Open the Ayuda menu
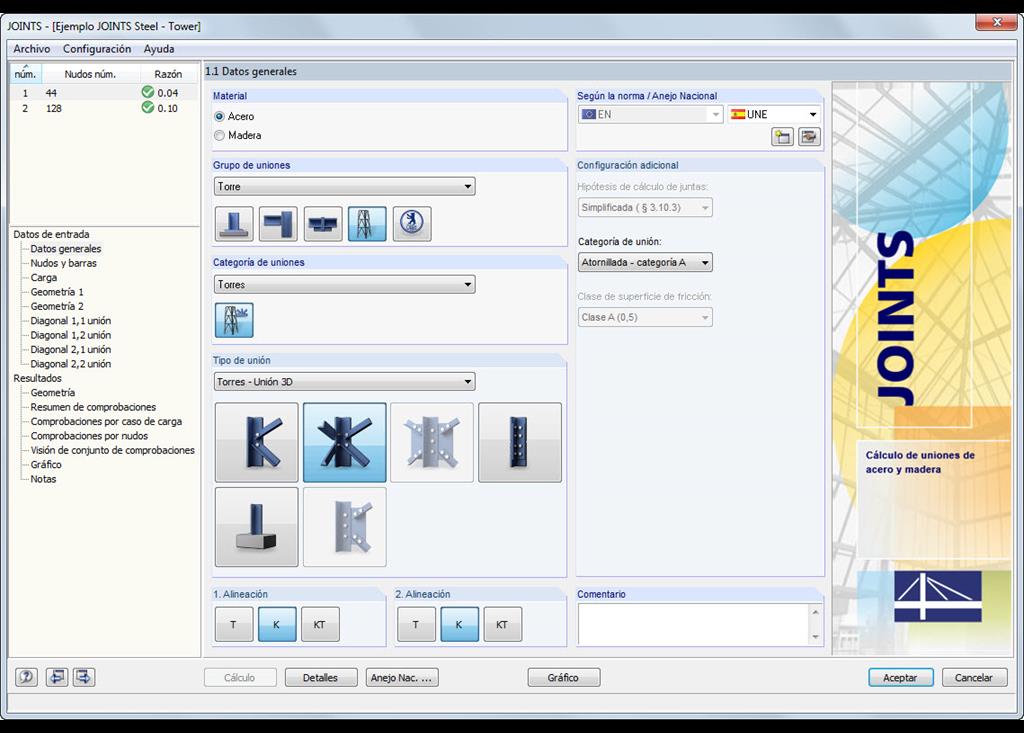Screen dimensions: 1024x733 [159, 49]
